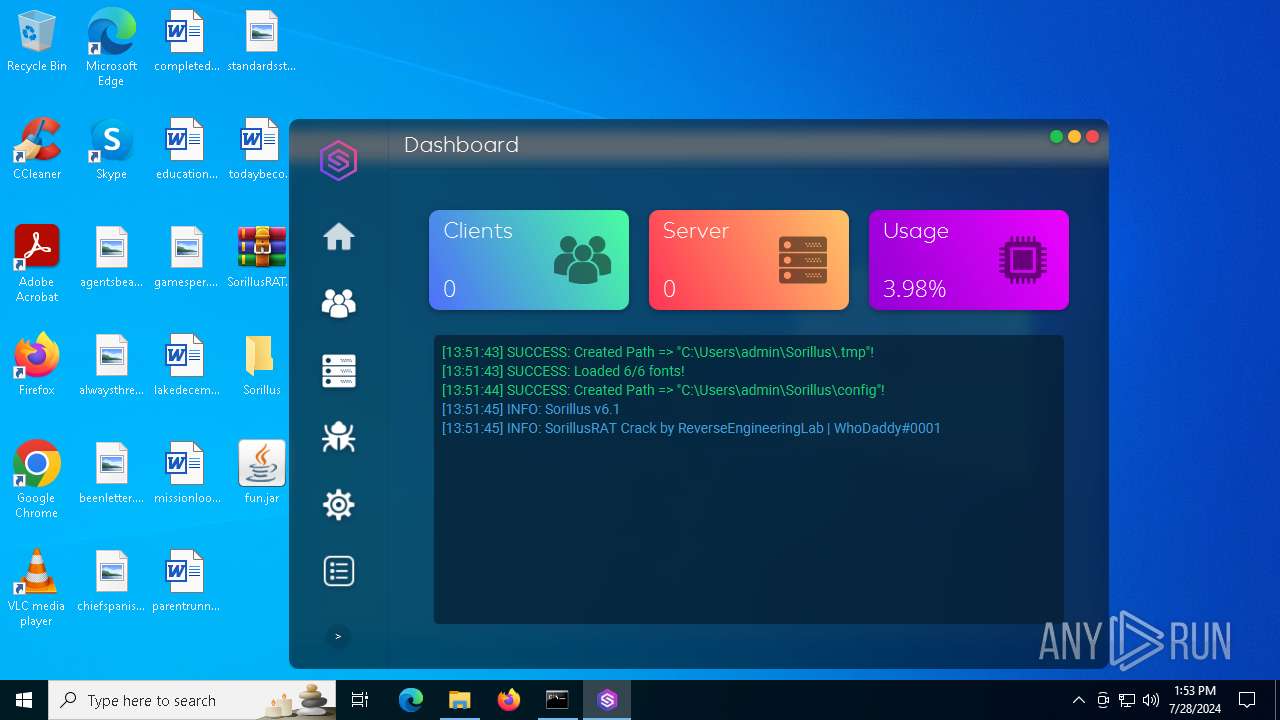Click the taskbar search box
Image resolution: width=1280 pixels, height=720 pixels.
pyautogui.click(x=193, y=700)
